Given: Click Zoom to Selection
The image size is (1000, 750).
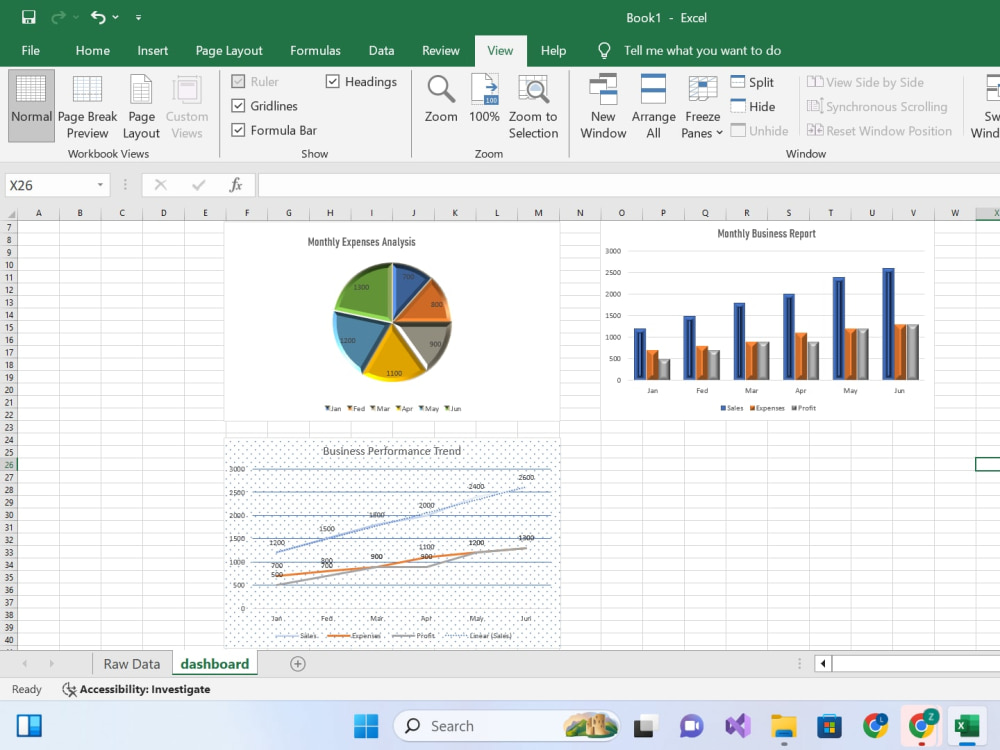Looking at the screenshot, I should pos(533,105).
